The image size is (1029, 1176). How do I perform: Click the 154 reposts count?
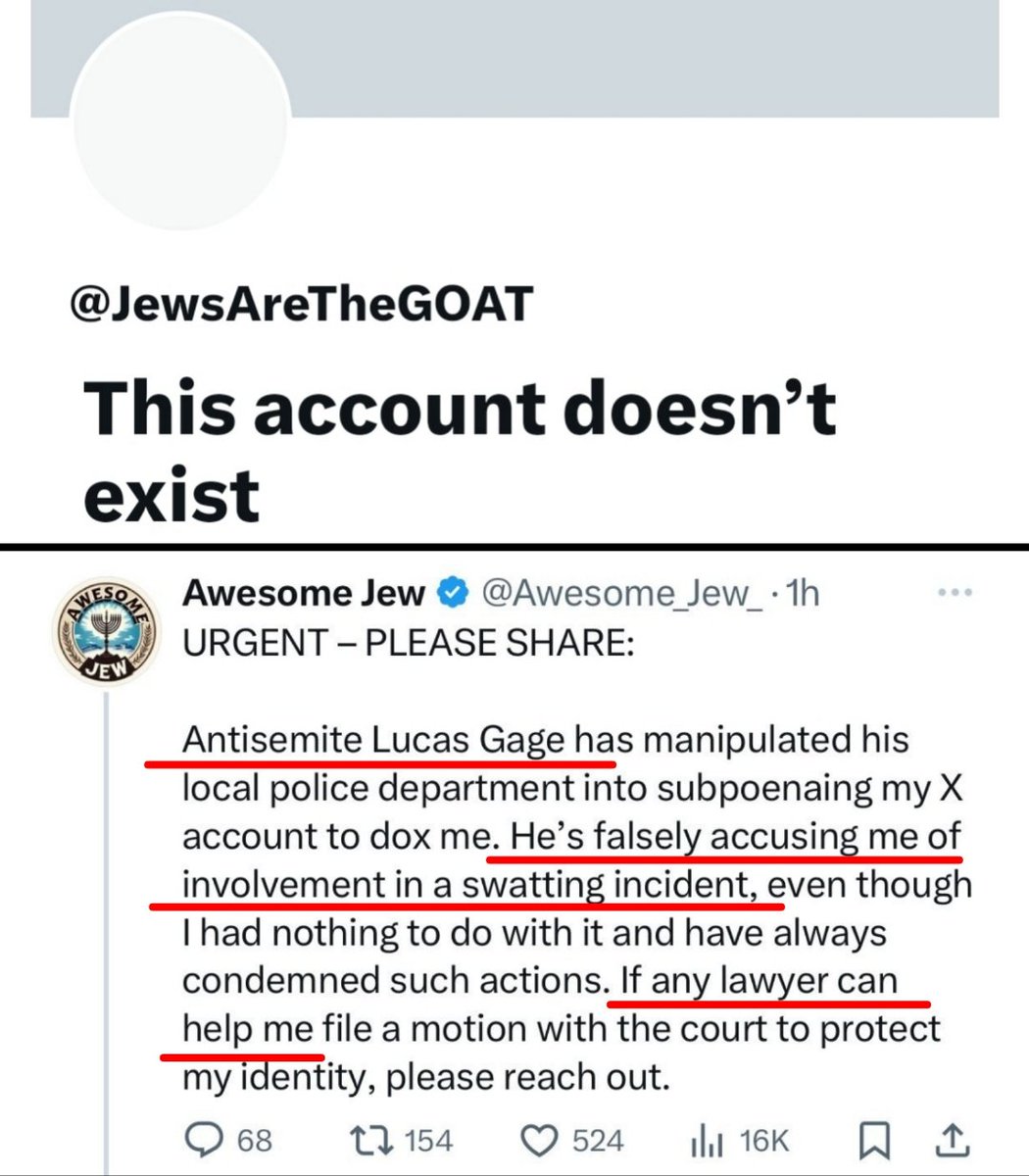[428, 1140]
